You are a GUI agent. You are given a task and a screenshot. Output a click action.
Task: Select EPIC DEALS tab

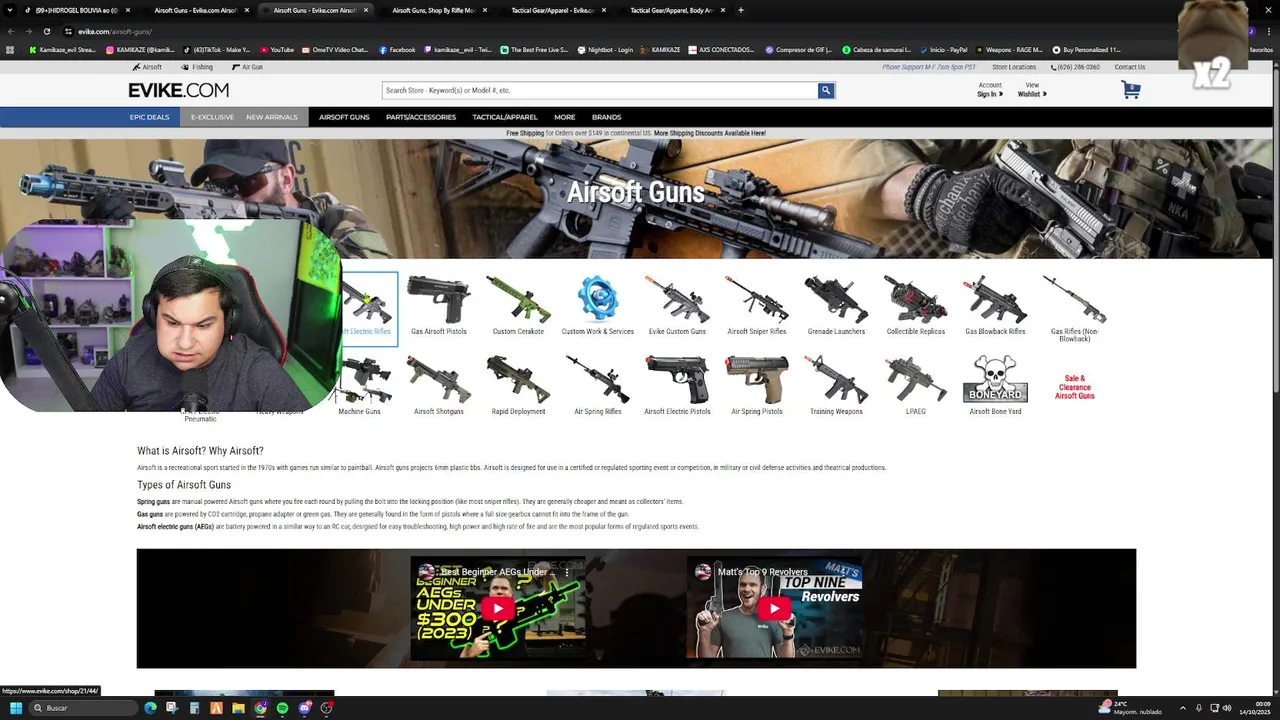tap(149, 117)
